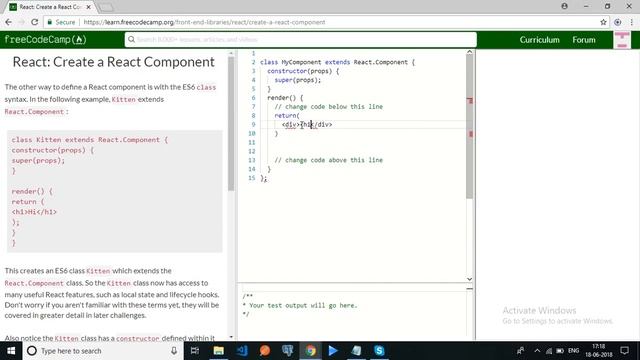The height and width of the screenshot is (360, 640).
Task: Click the People icon in tray
Action: pos(520,351)
